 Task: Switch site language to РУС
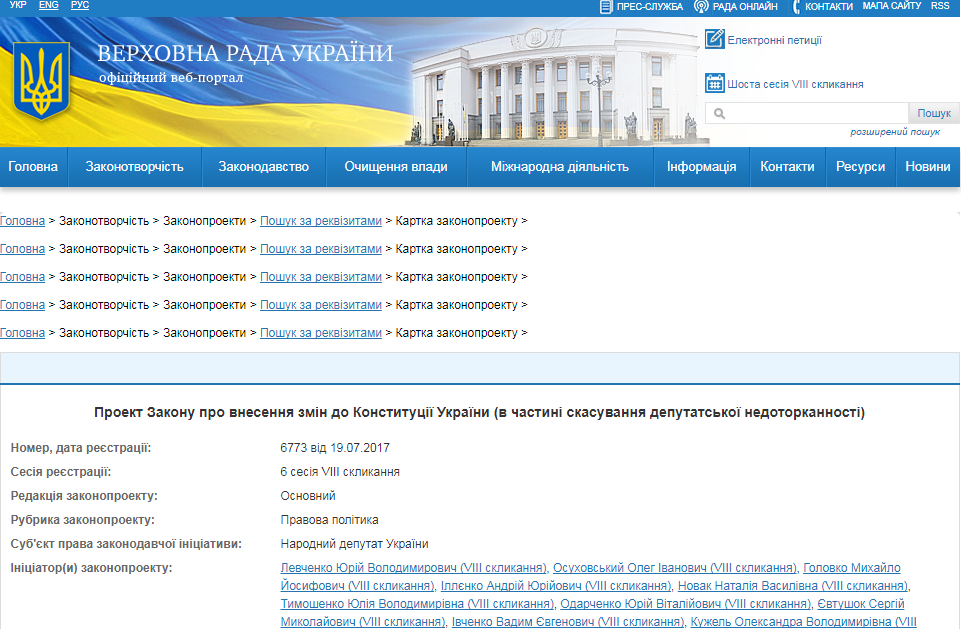pyautogui.click(x=80, y=5)
